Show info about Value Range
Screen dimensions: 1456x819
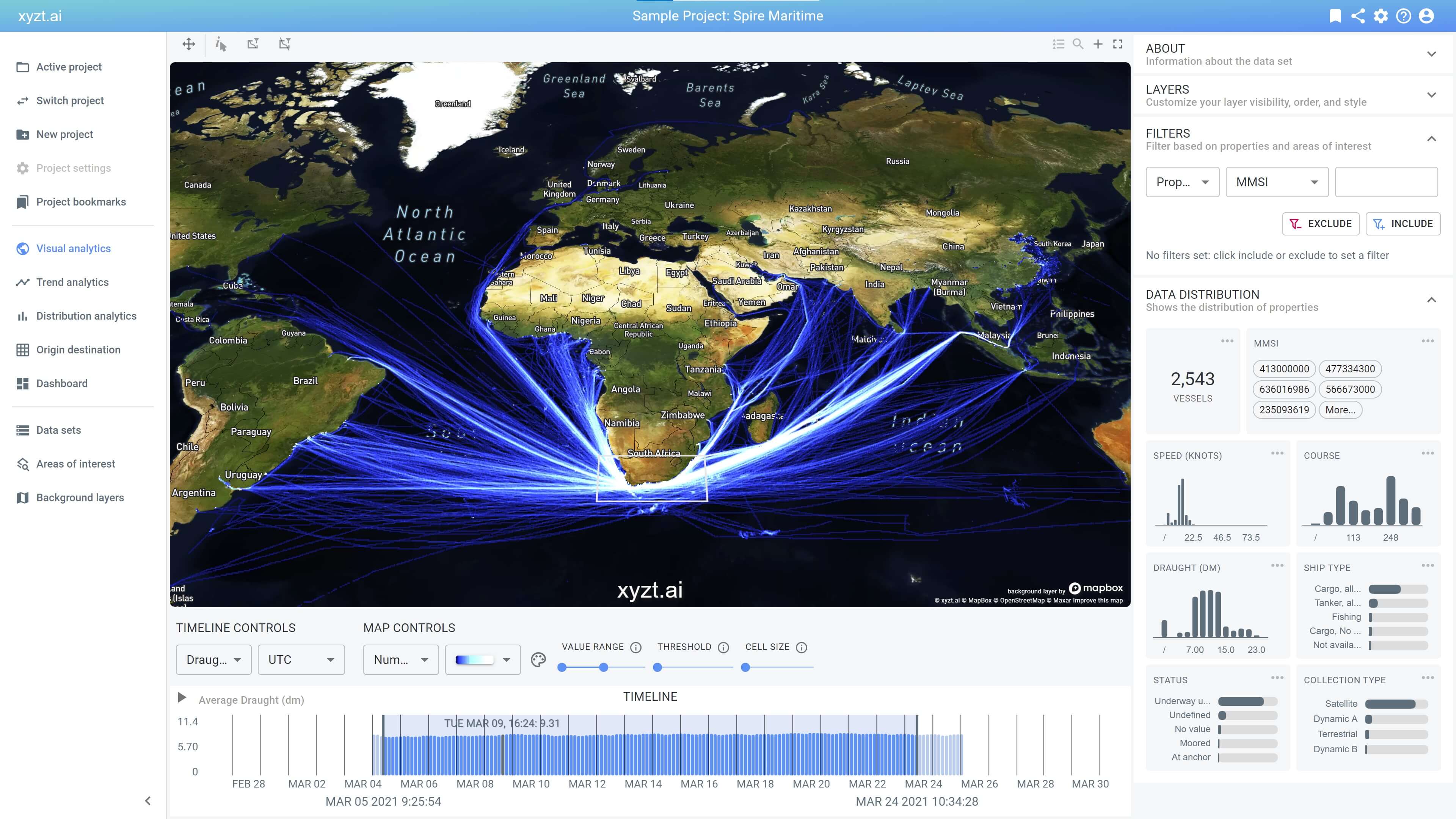pos(636,647)
